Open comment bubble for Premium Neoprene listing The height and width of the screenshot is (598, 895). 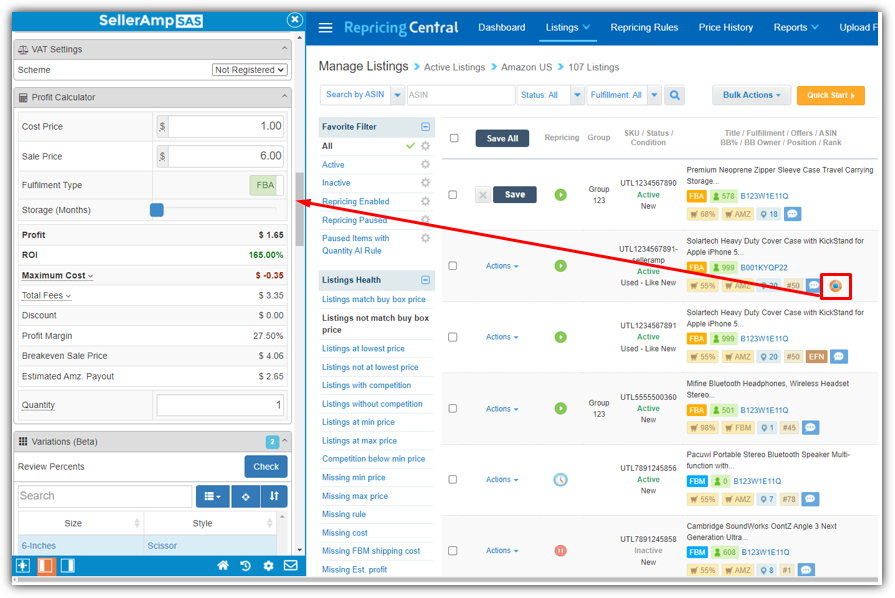point(792,214)
